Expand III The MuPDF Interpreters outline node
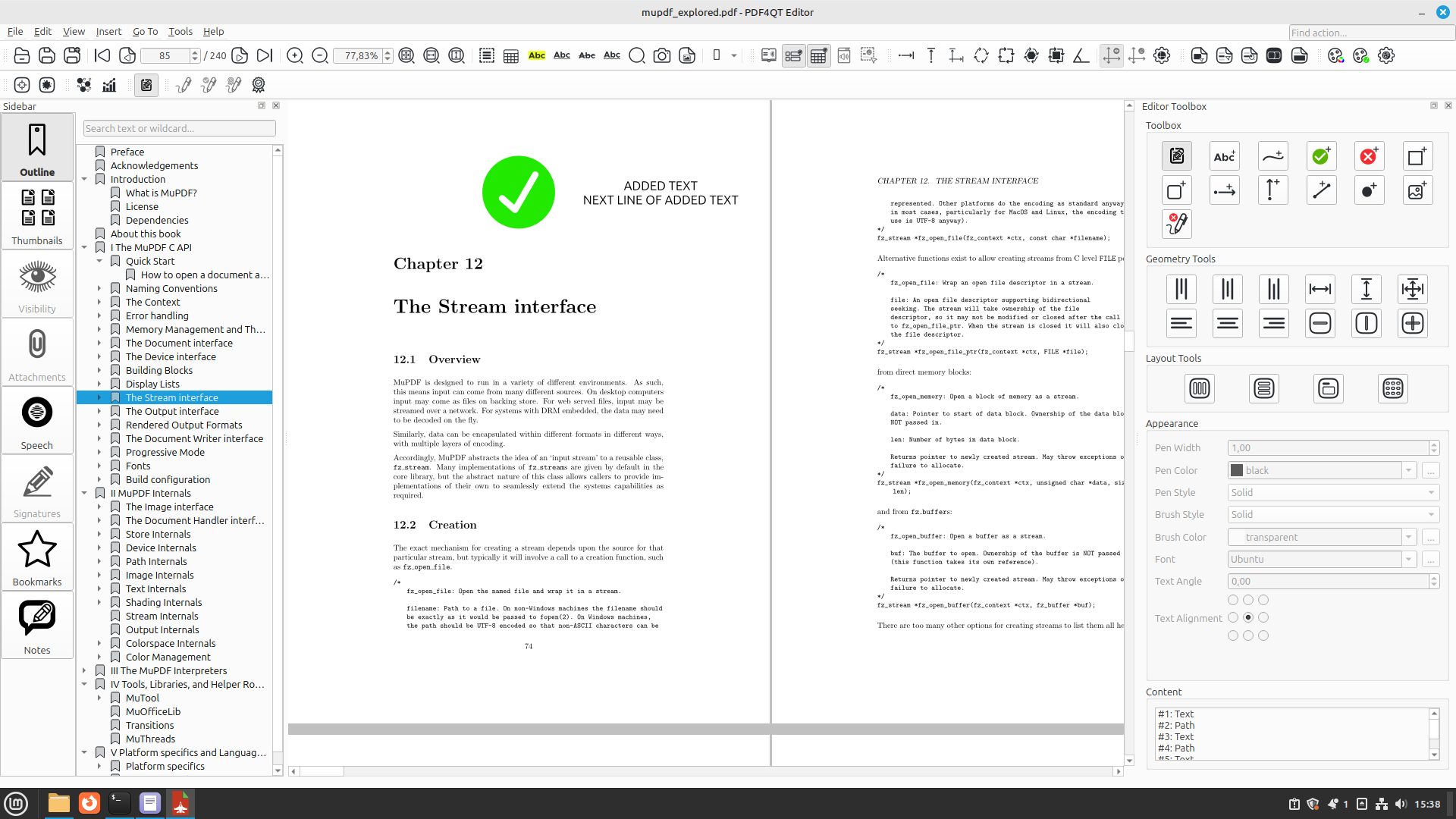 (x=84, y=671)
